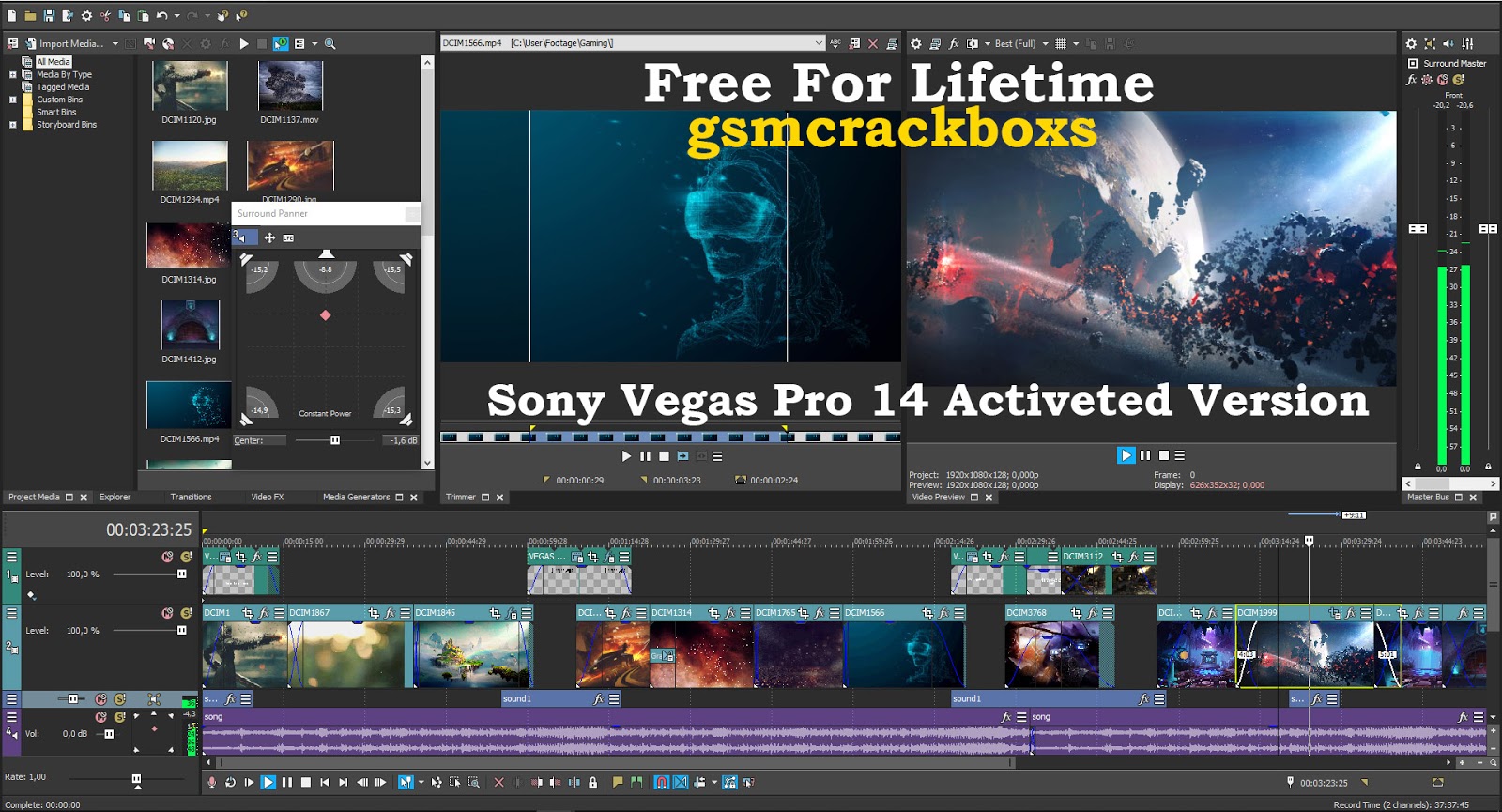This screenshot has width=1502, height=812.
Task: Toggle split screen view in Video Preview
Action: [973, 43]
